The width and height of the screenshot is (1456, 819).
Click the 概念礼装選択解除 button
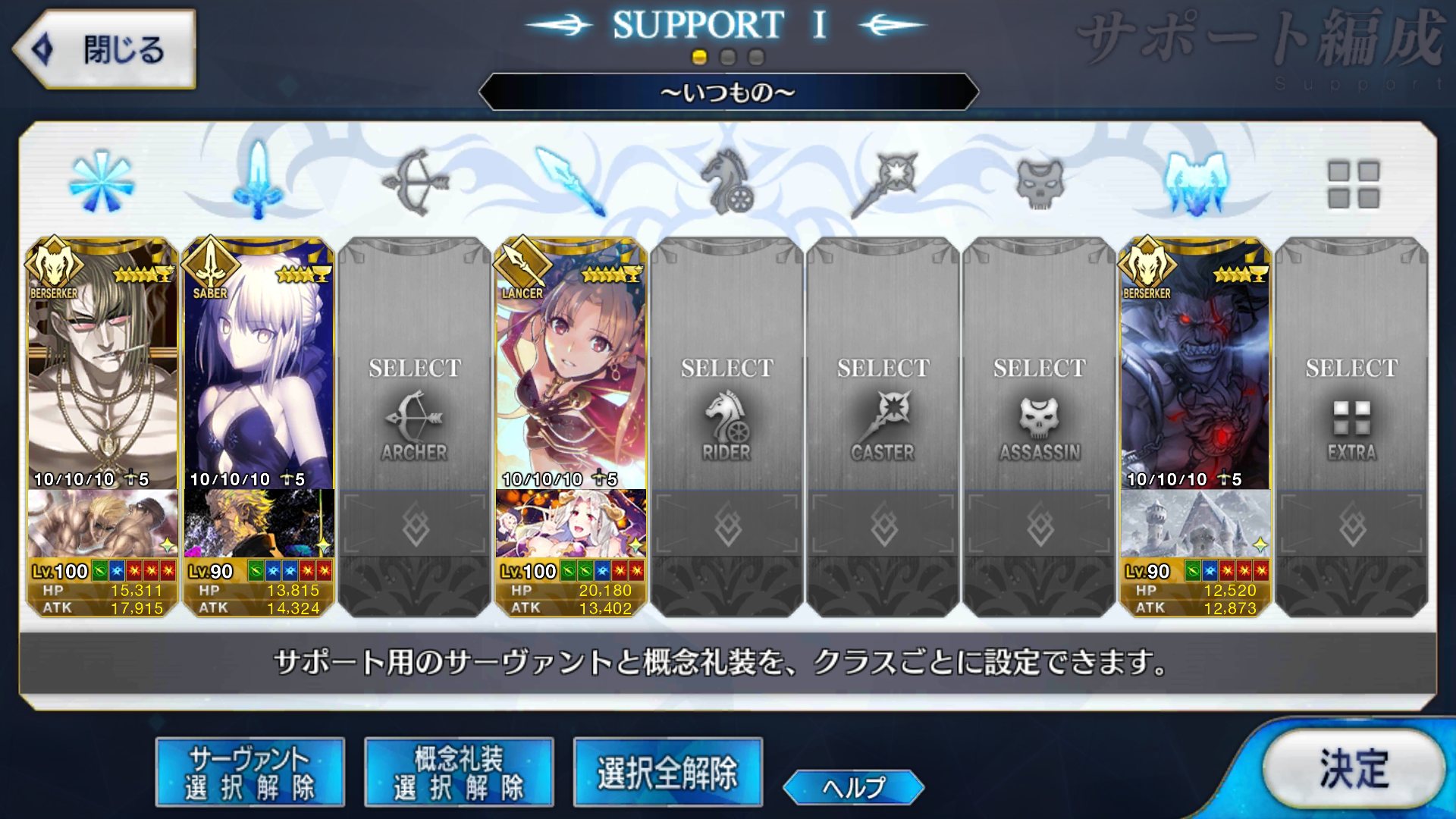coord(459,772)
